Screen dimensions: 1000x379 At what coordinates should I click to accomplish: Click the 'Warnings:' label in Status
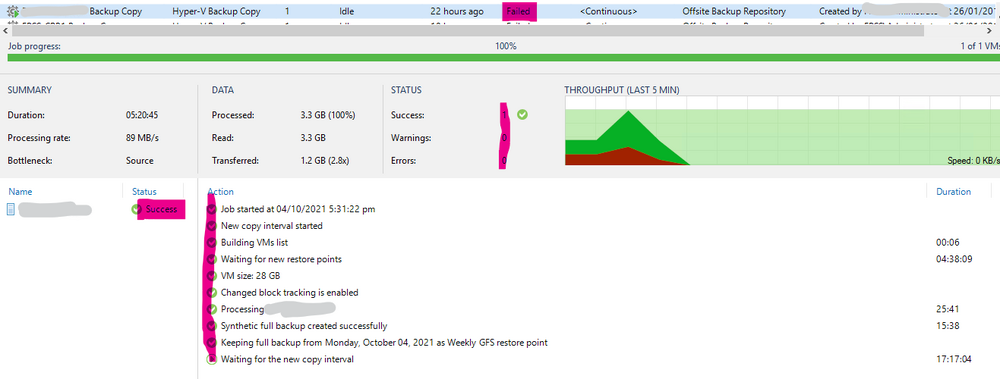410,138
